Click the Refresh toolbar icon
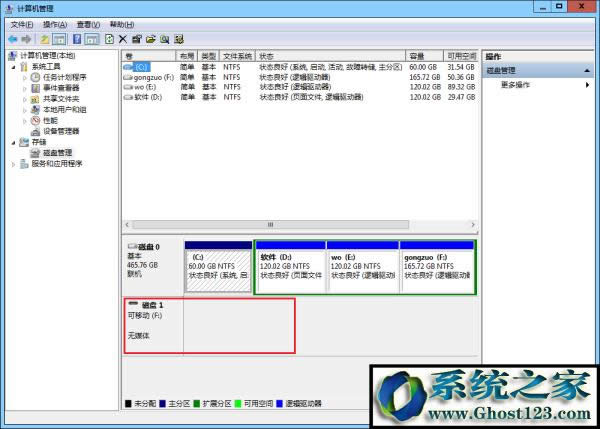This screenshot has width=600, height=429. click(108, 39)
